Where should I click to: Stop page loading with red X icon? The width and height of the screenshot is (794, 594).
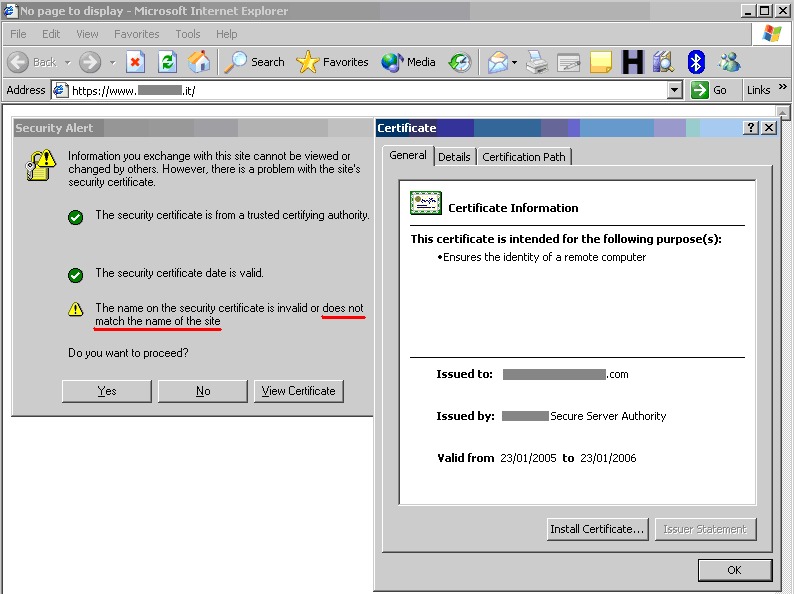[x=135, y=62]
